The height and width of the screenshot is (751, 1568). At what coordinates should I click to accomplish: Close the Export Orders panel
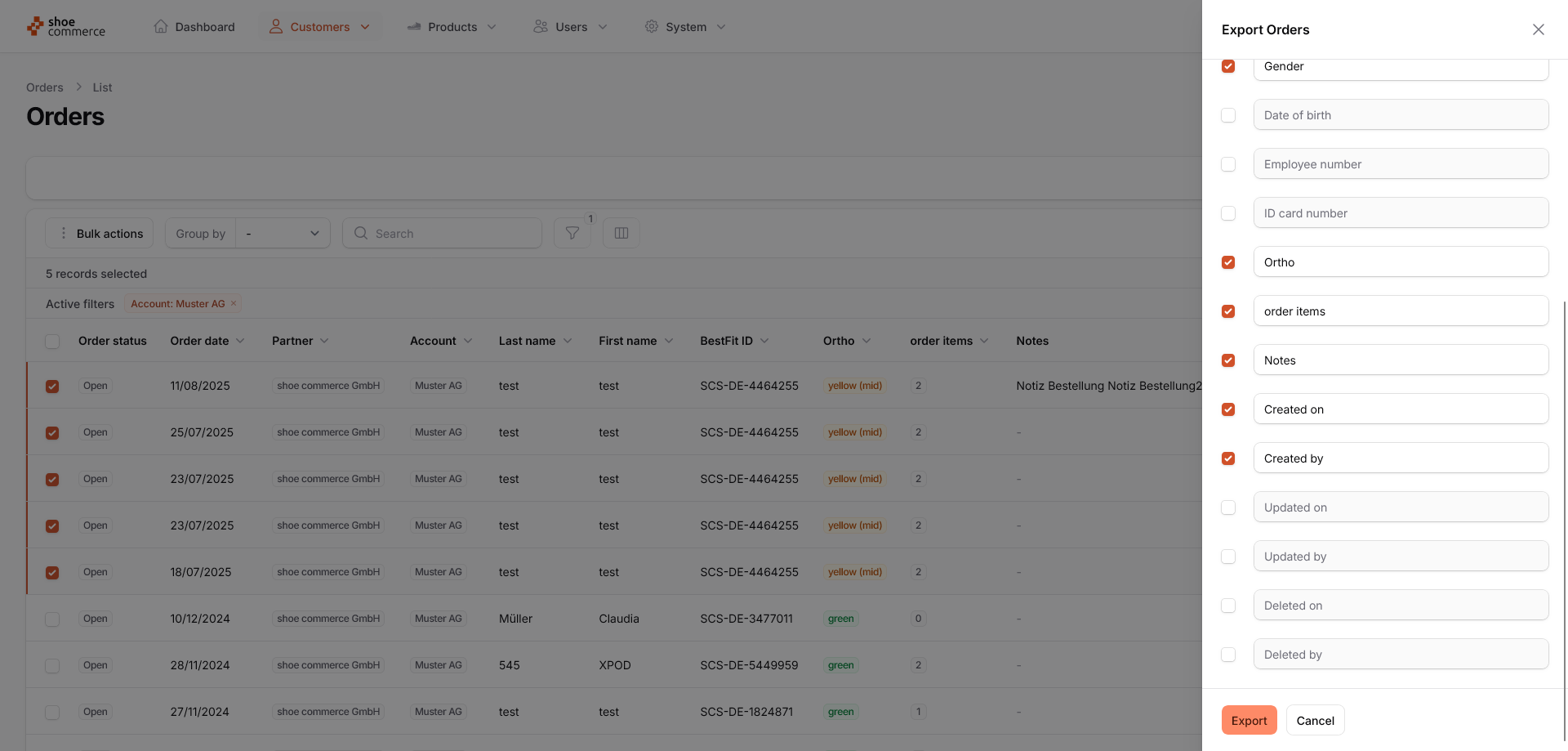pyautogui.click(x=1538, y=29)
